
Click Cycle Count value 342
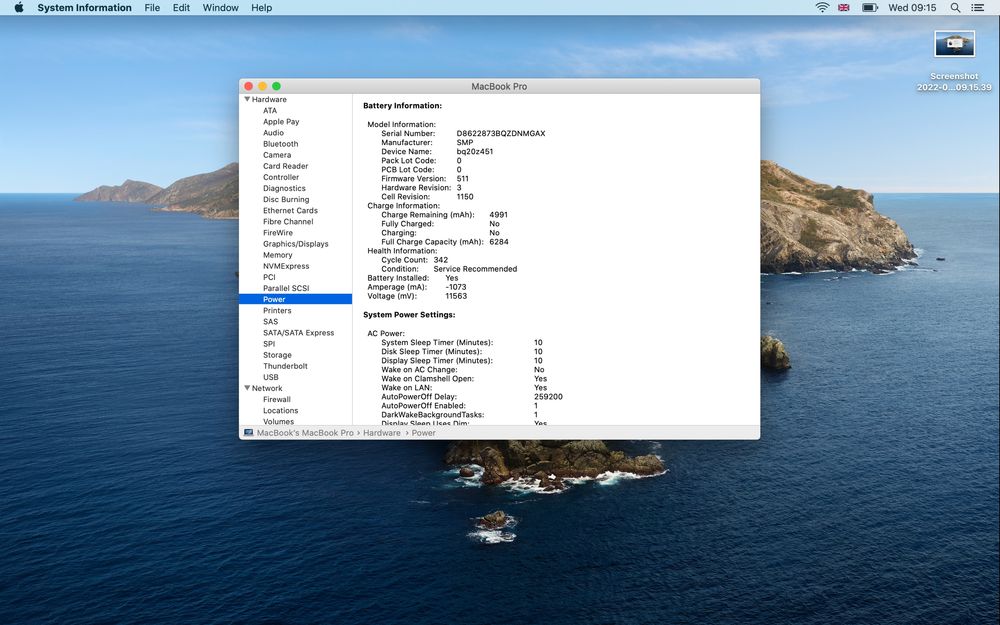click(441, 260)
